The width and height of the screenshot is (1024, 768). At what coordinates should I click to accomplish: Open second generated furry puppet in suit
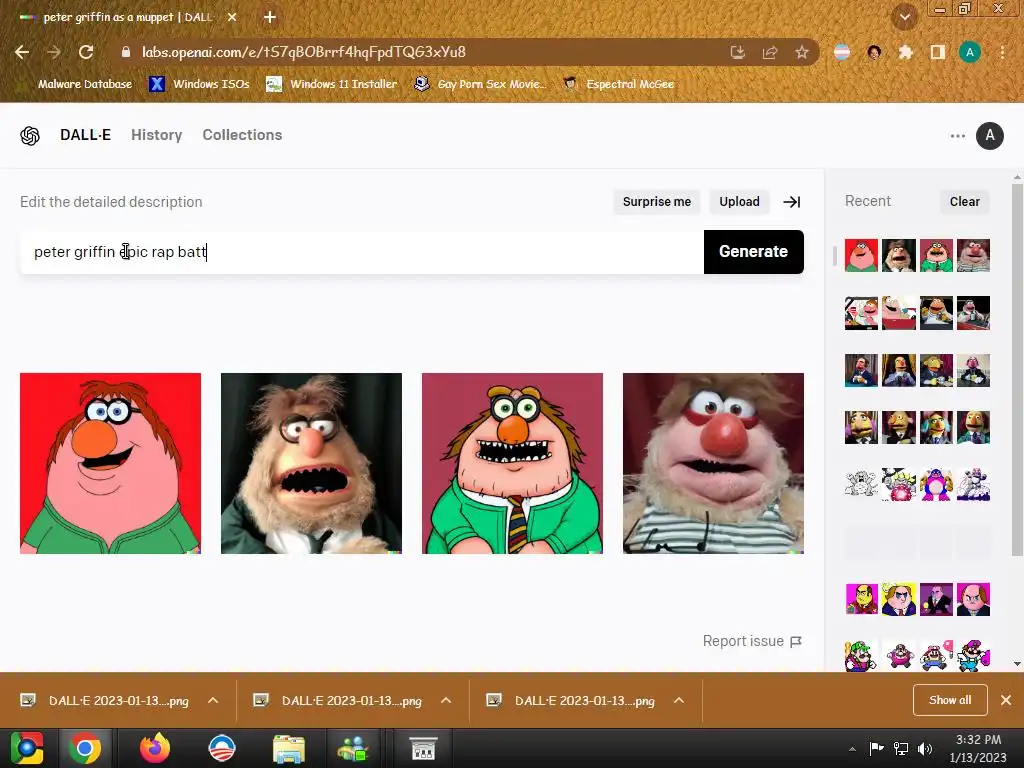312,464
